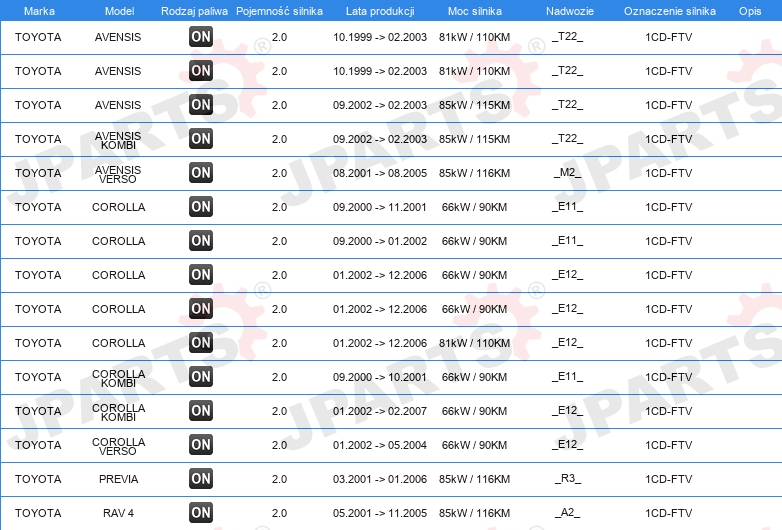Screen dimensions: 782x530
Task: Click the date range 09.2000 -> 11.2001
Action: [x=380, y=207]
